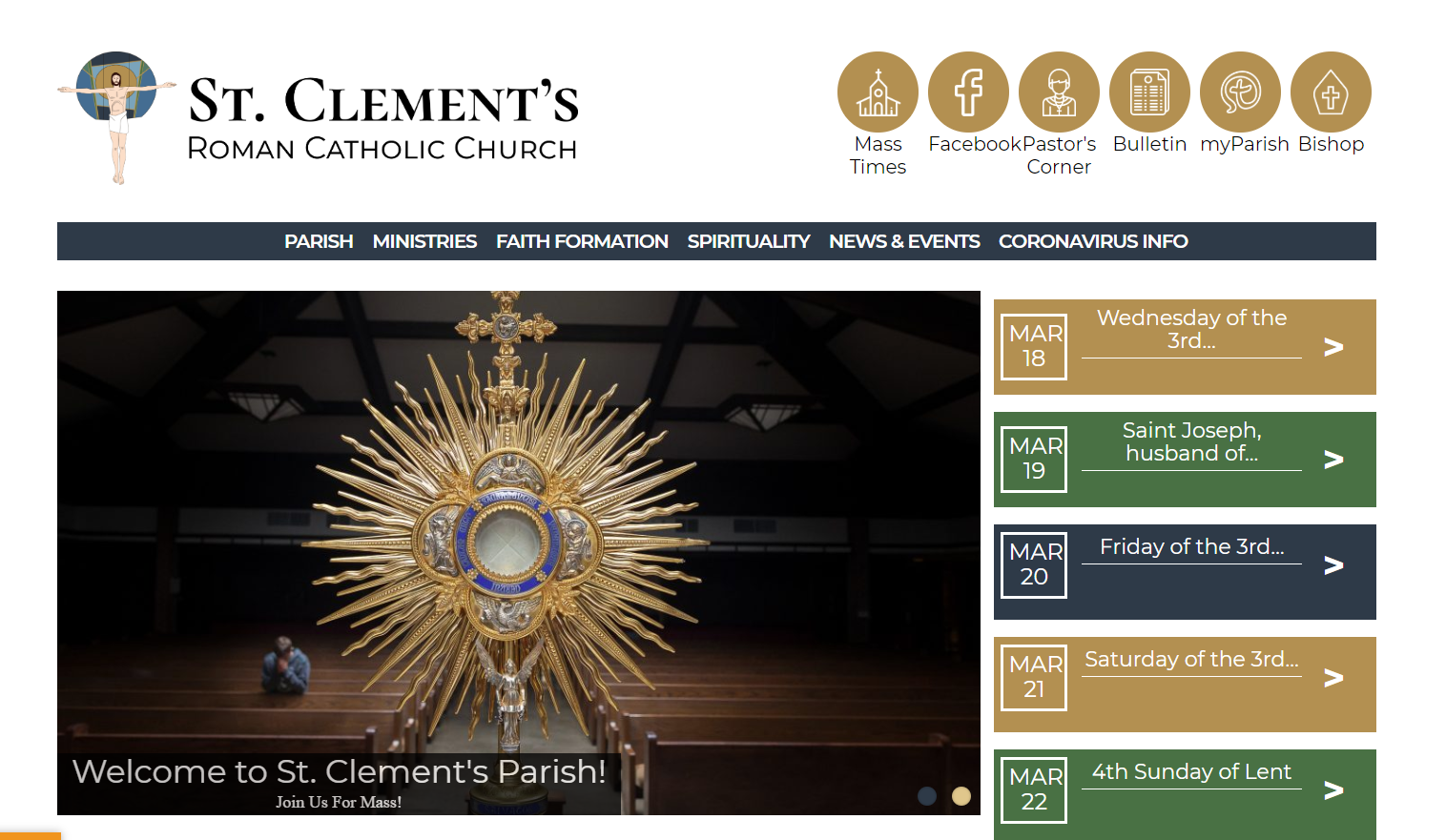The height and width of the screenshot is (840, 1446).
Task: Open the Parish menu
Action: 319,241
